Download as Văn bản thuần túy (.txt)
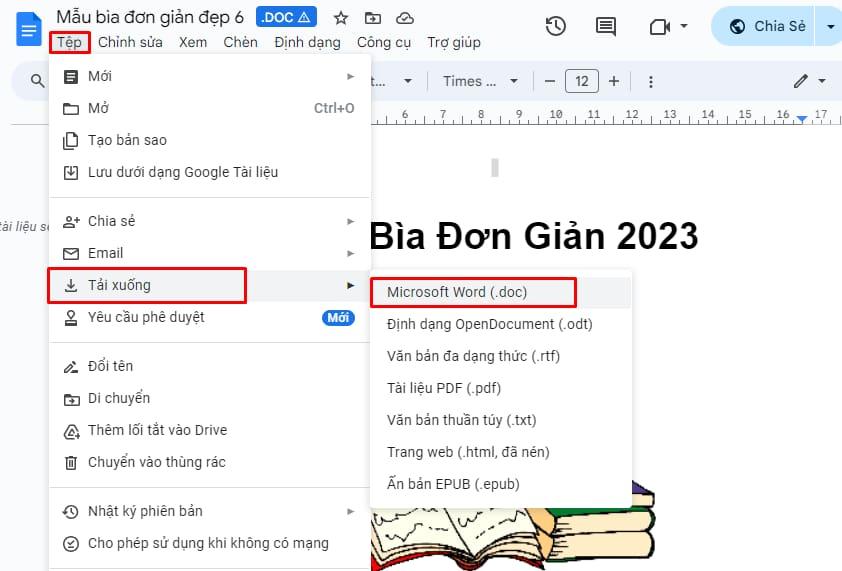The image size is (842, 571). [x=500, y=420]
